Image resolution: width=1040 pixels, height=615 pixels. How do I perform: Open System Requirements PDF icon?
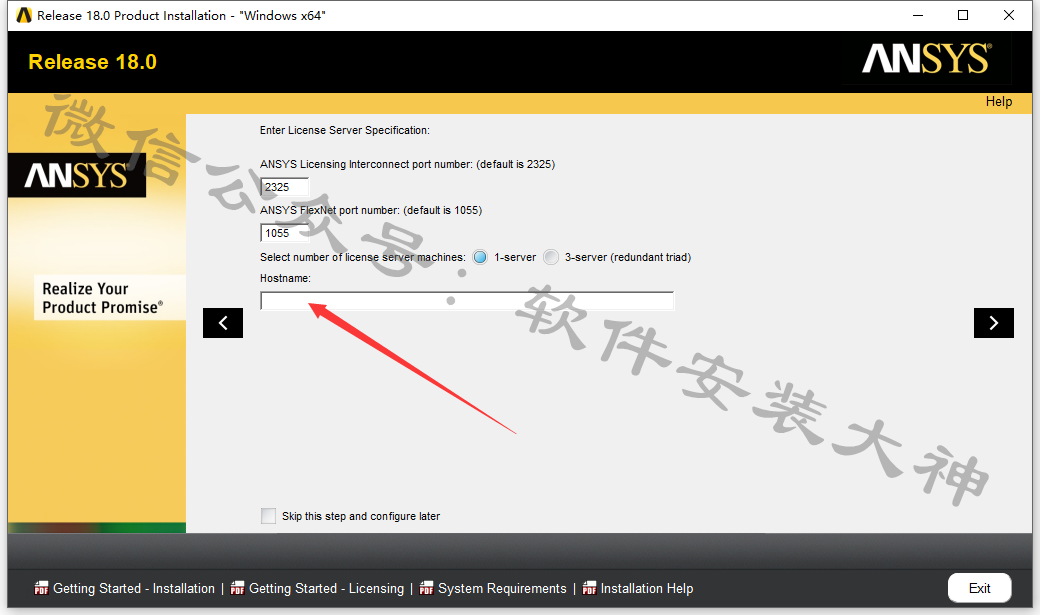click(x=426, y=588)
